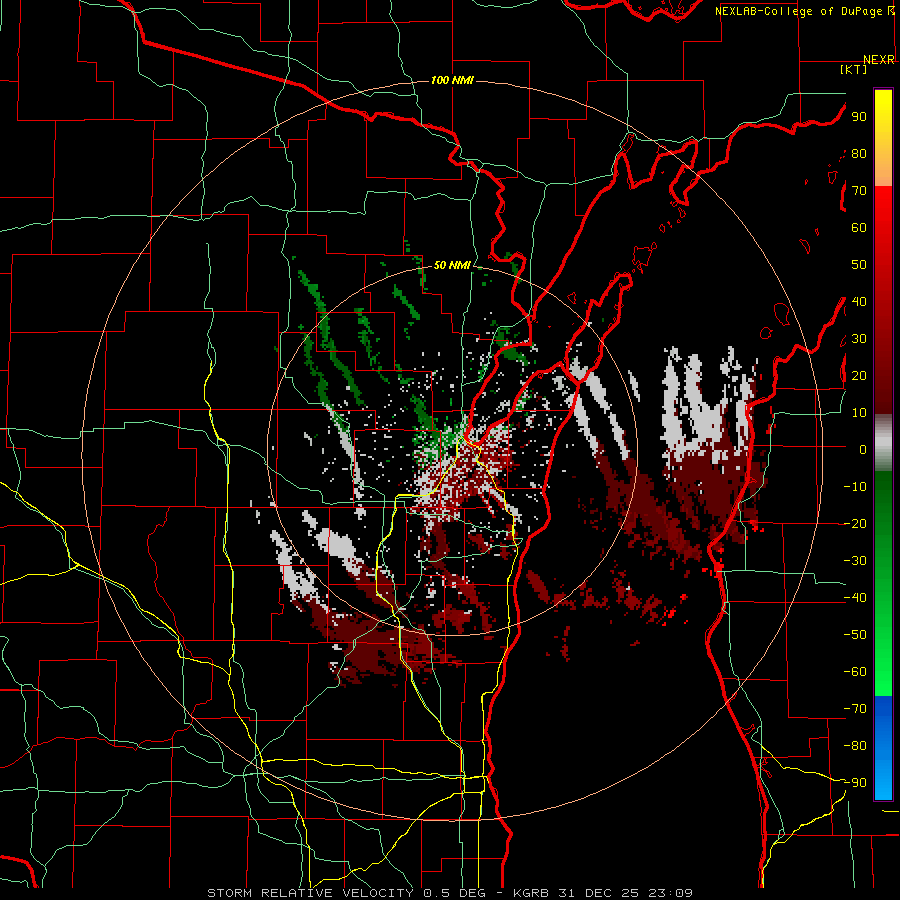Click the -10 value on velocity scale
Image resolution: width=900 pixels, height=900 pixels.
855,487
